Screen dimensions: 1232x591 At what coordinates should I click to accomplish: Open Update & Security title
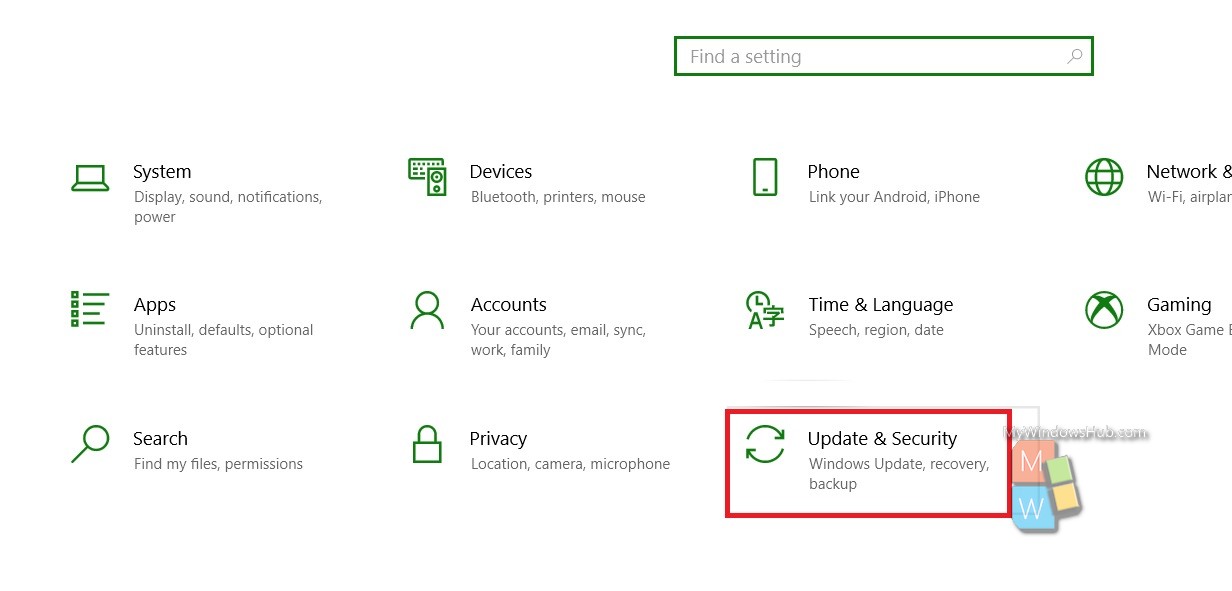pos(882,439)
